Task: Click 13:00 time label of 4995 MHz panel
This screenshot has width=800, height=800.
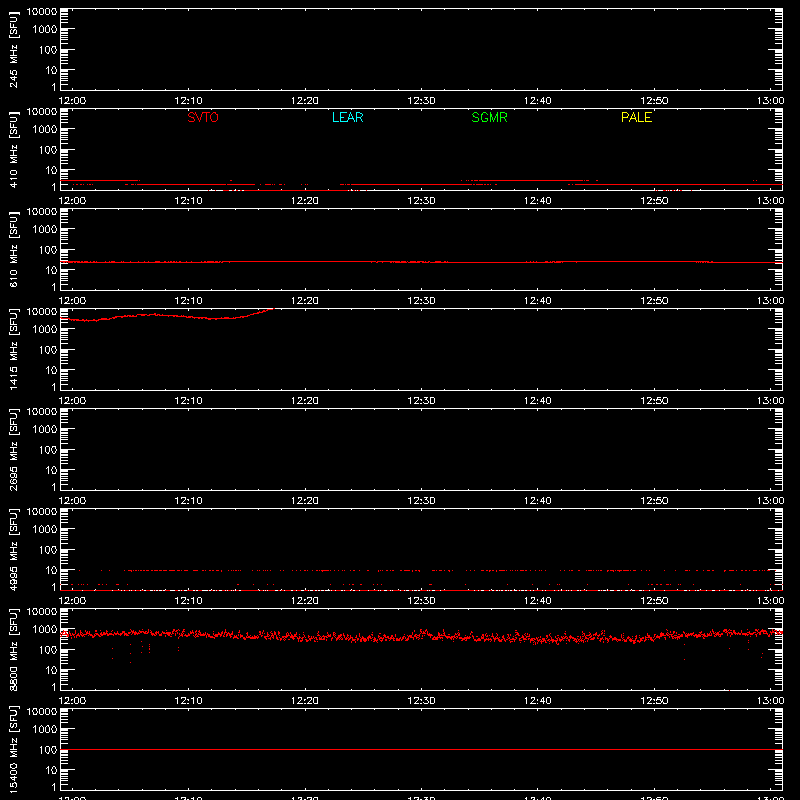Action: click(770, 601)
